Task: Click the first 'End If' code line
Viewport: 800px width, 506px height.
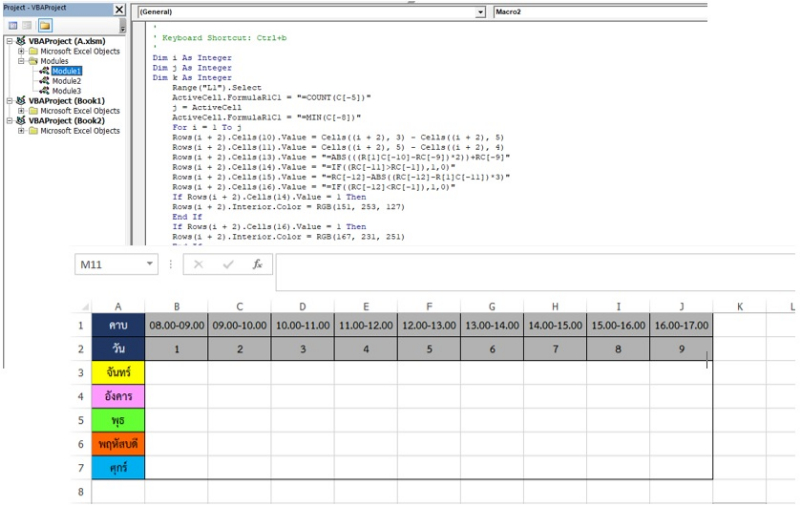Action: tap(187, 217)
